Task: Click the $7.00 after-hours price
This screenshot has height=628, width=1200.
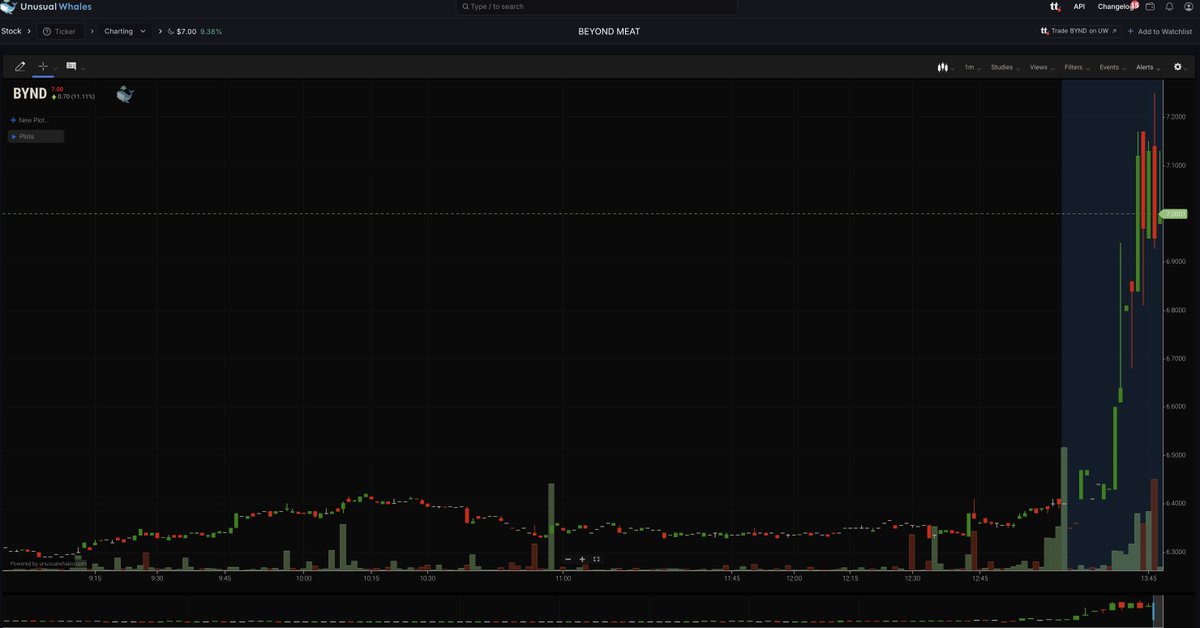Action: 187,31
